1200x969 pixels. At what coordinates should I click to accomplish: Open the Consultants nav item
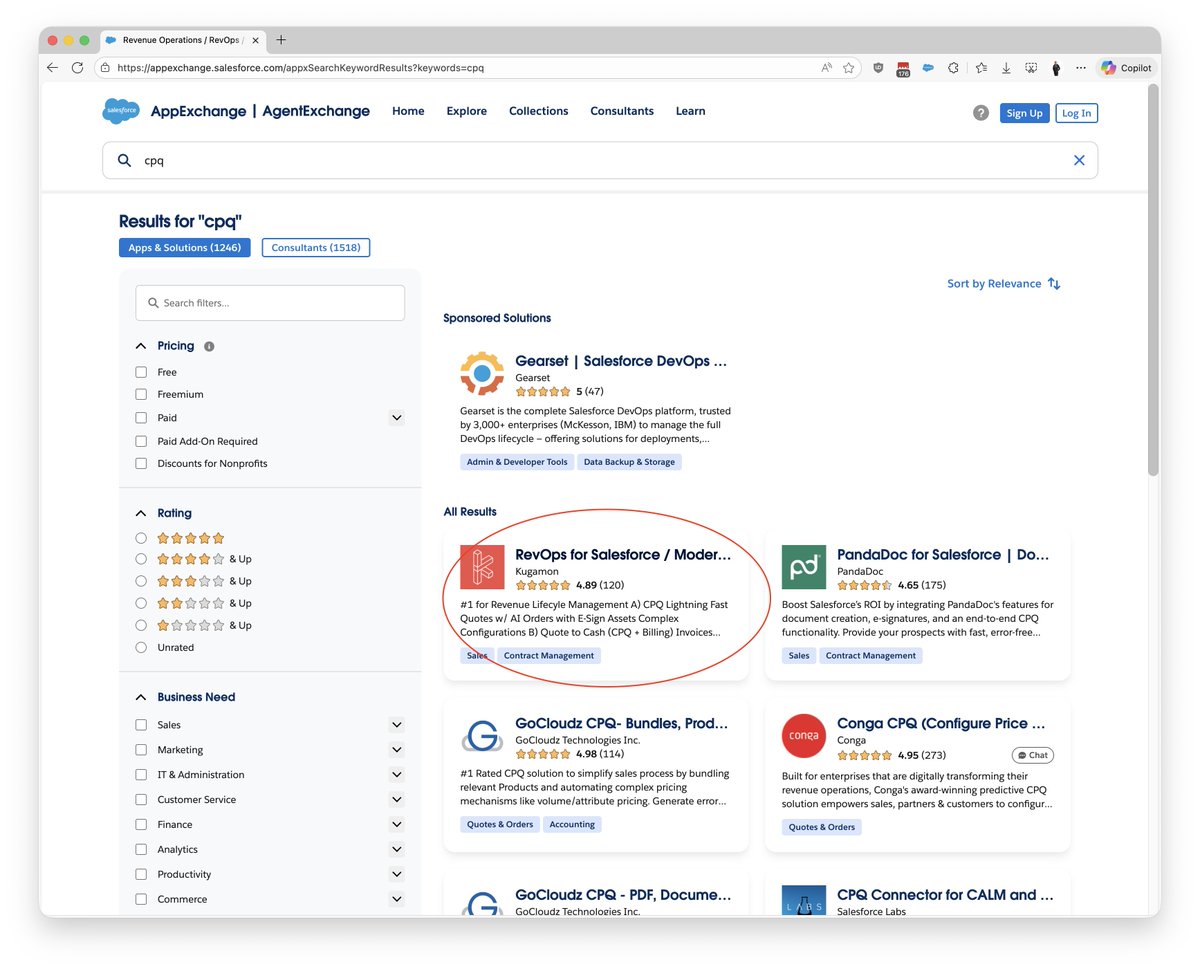pyautogui.click(x=622, y=111)
